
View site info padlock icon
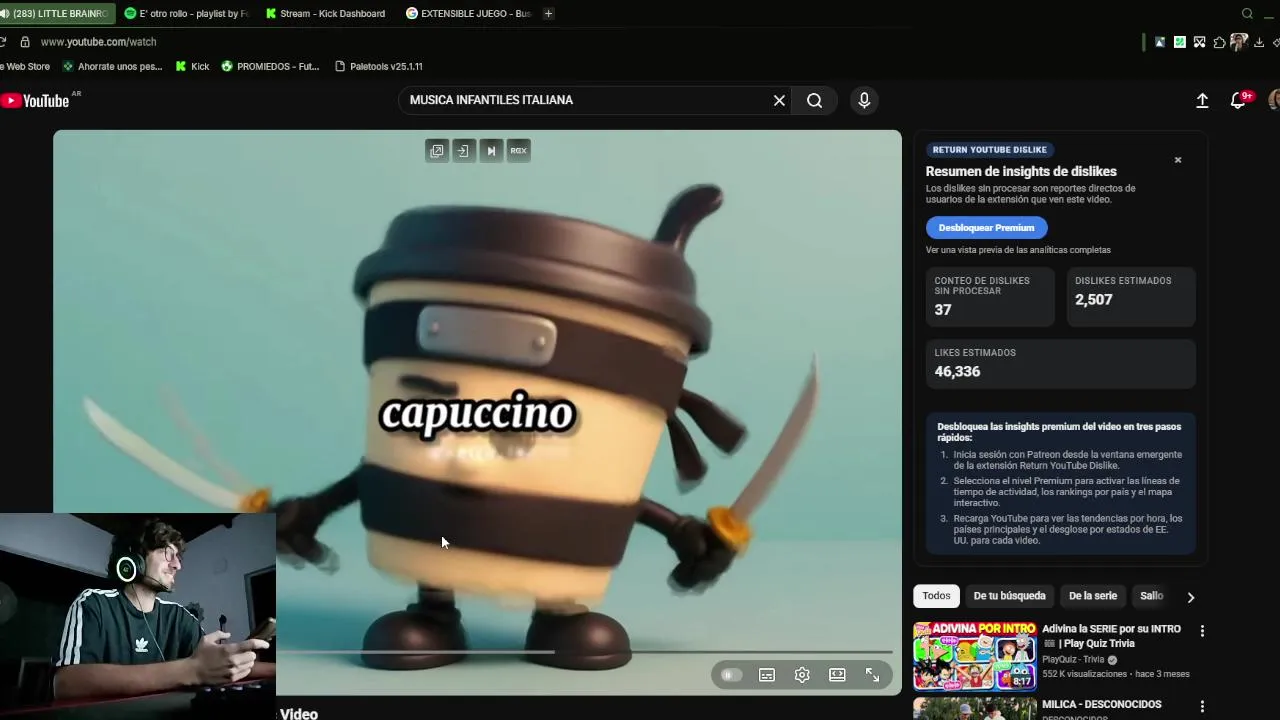click(x=25, y=42)
